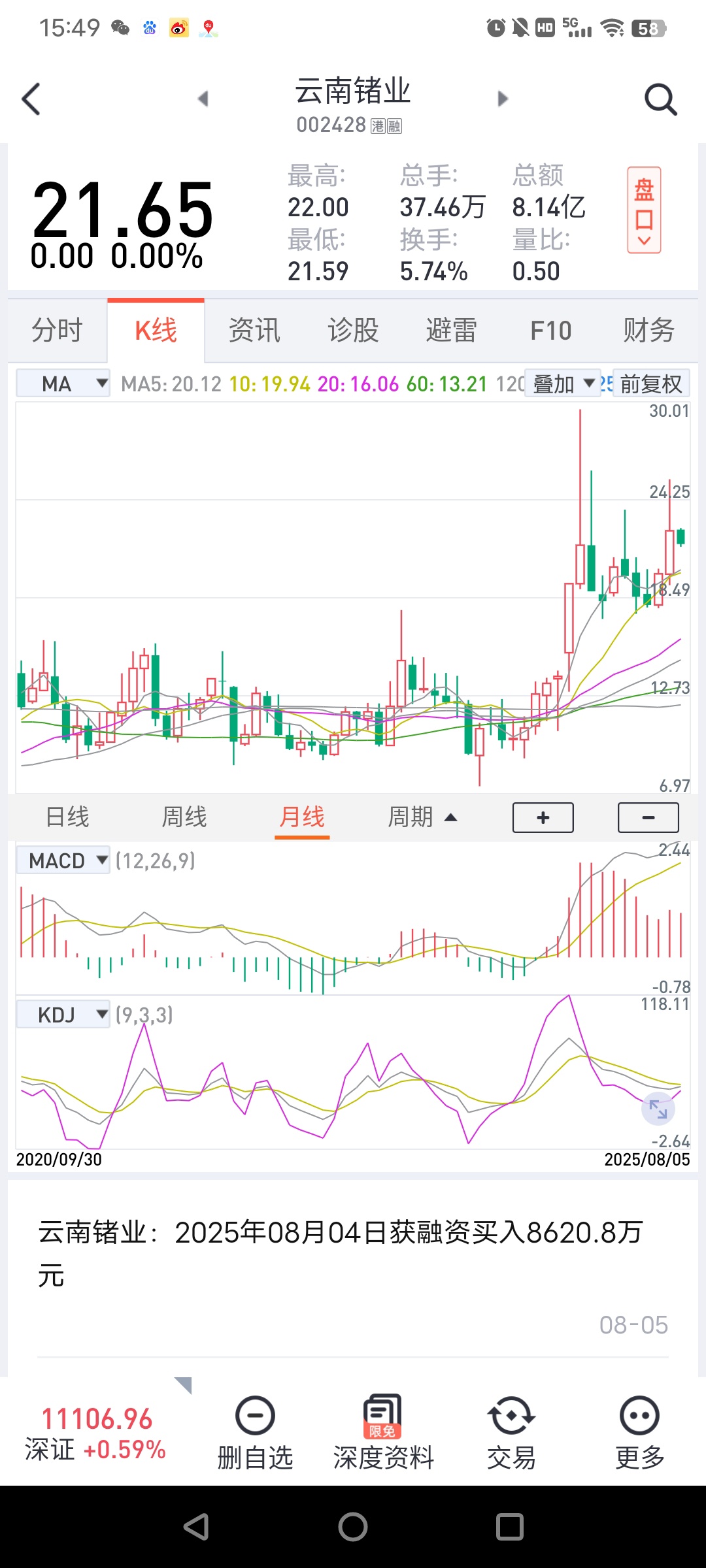This screenshot has height=1568, width=706.
Task: Open the 诊股 tab
Action: [x=353, y=330]
